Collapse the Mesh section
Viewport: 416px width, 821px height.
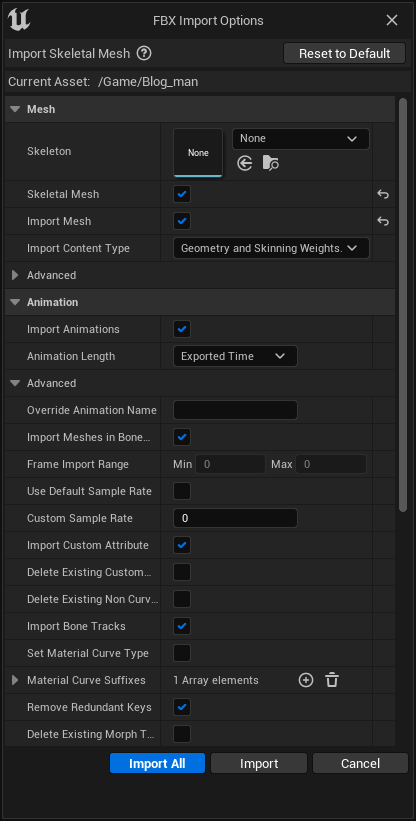(16, 109)
